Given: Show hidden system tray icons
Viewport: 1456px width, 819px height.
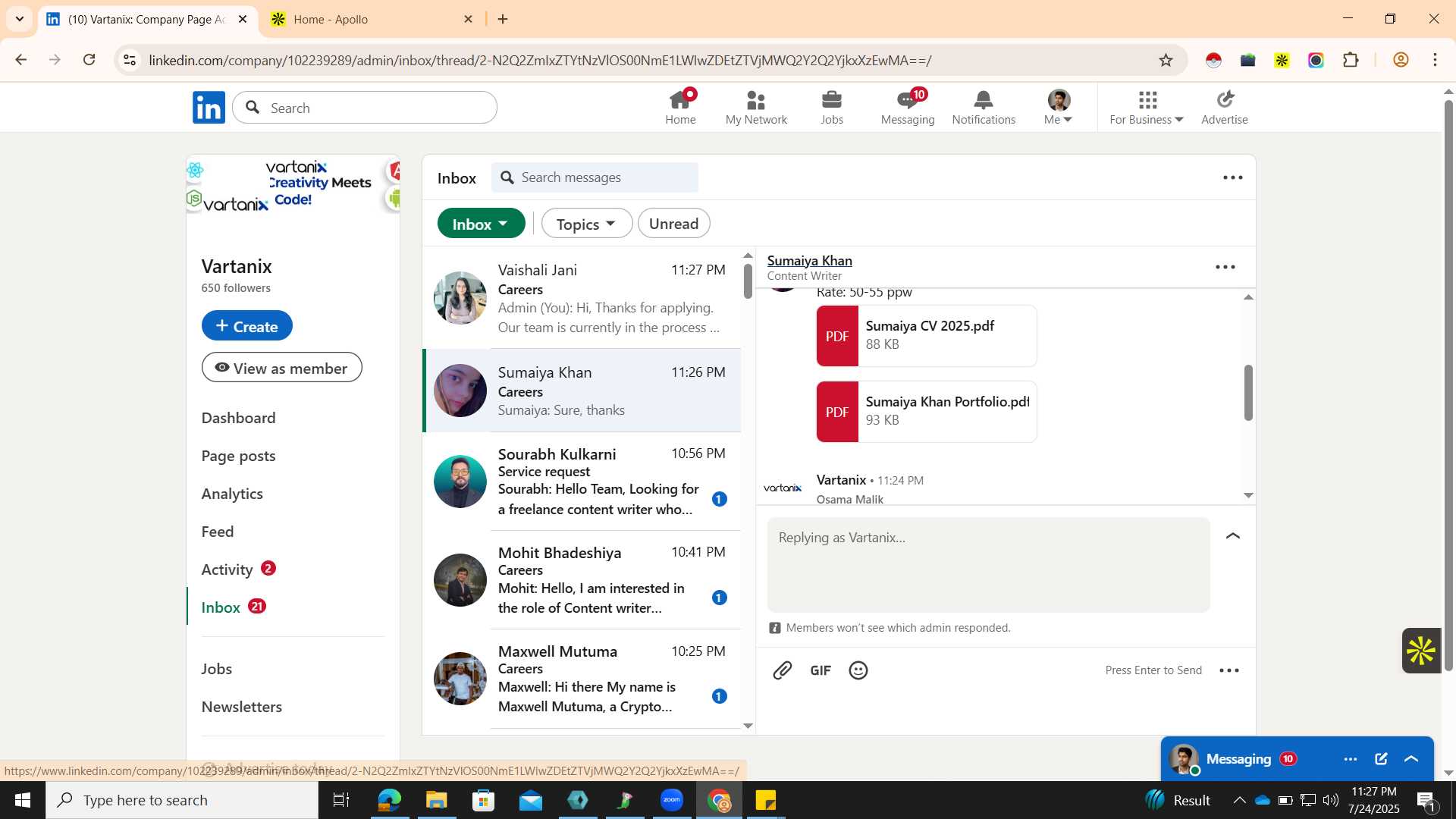Looking at the screenshot, I should click(x=1239, y=800).
